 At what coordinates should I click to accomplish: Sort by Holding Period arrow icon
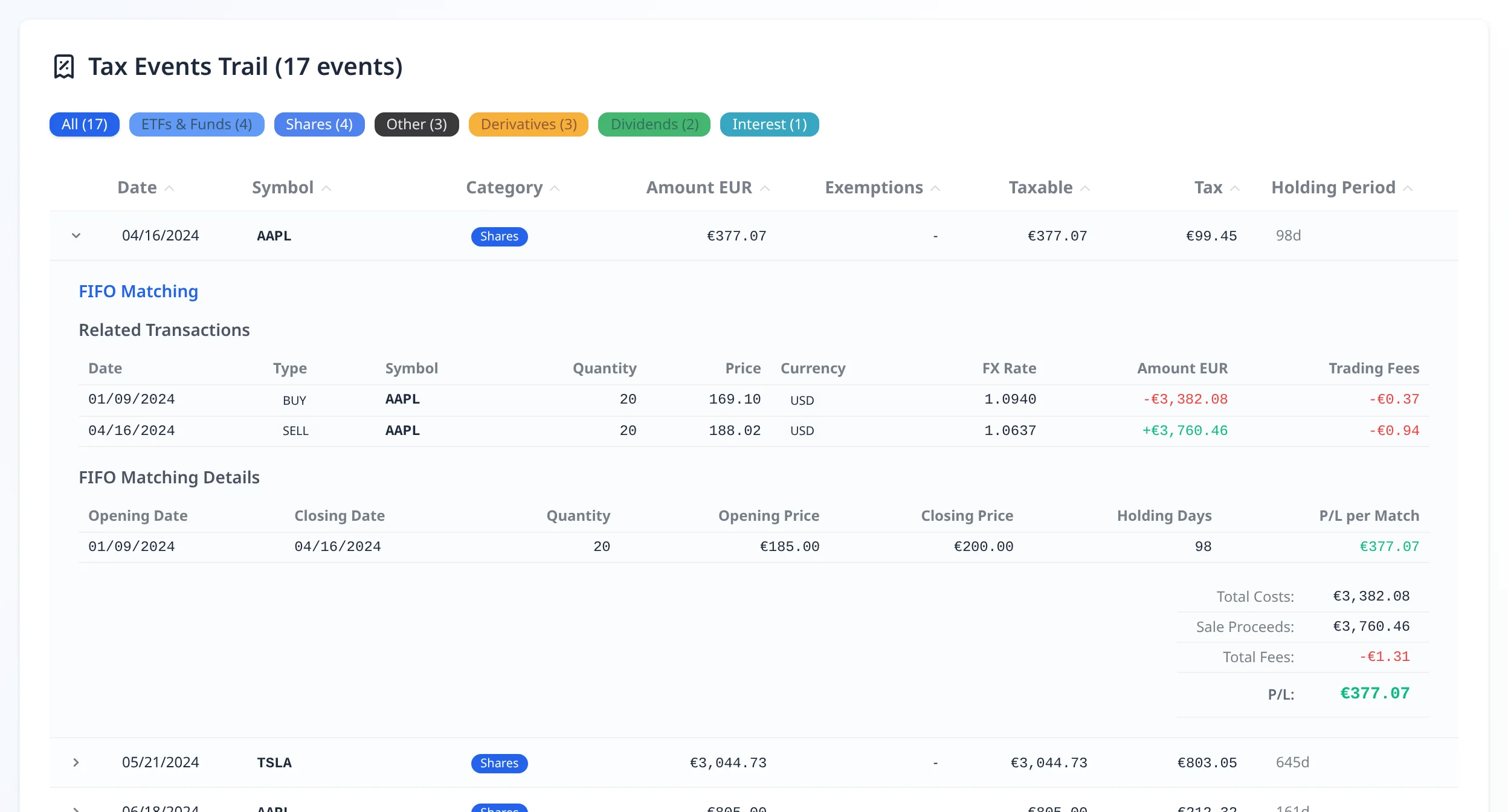pos(1408,188)
